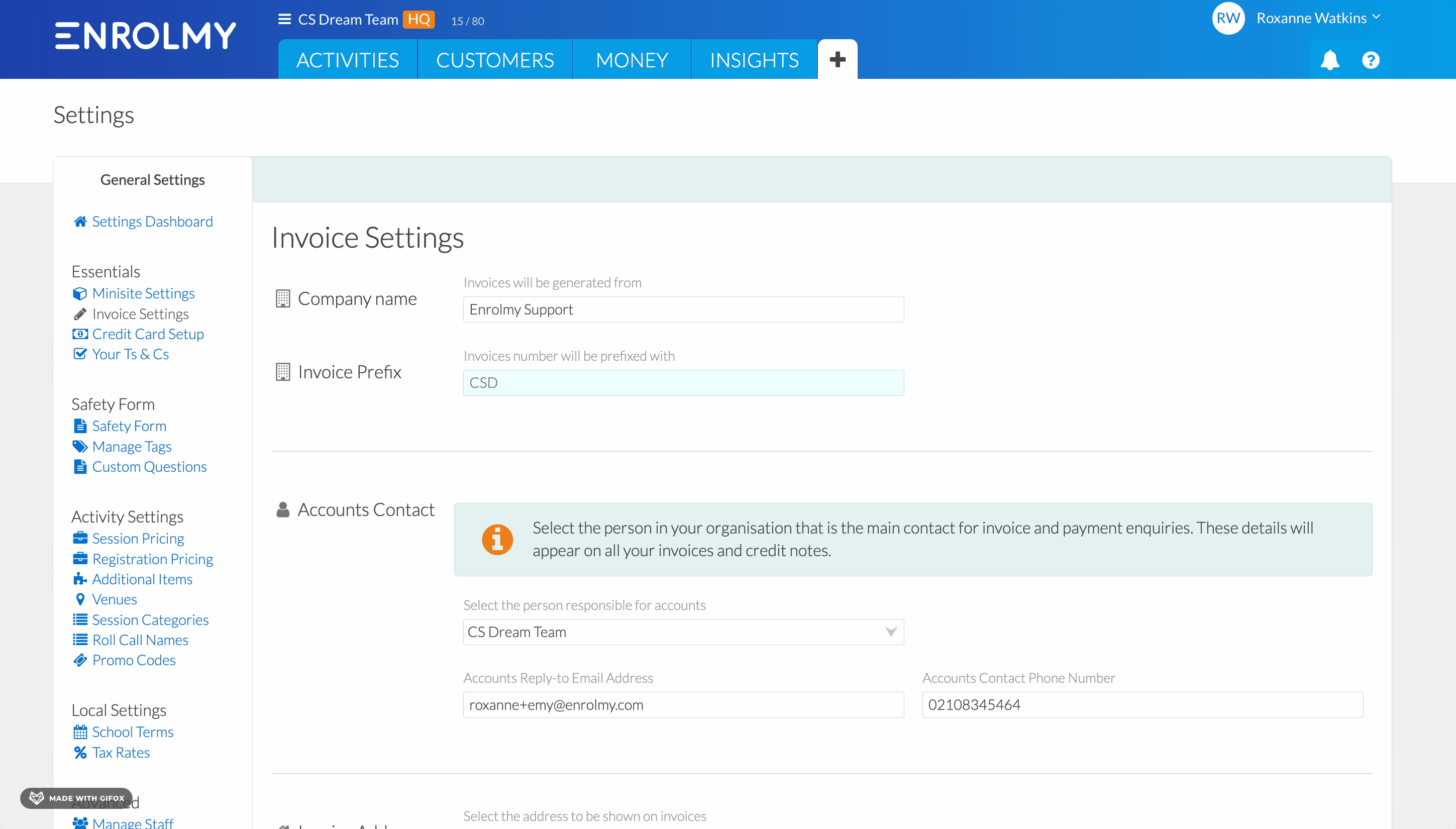Click the orange HQ badge

[x=419, y=20]
